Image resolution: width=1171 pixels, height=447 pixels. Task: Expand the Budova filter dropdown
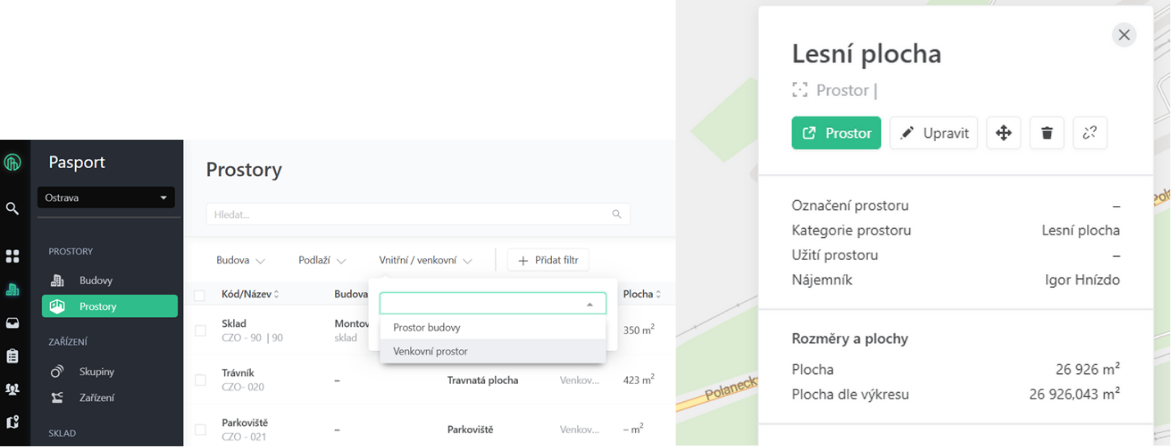click(240, 261)
